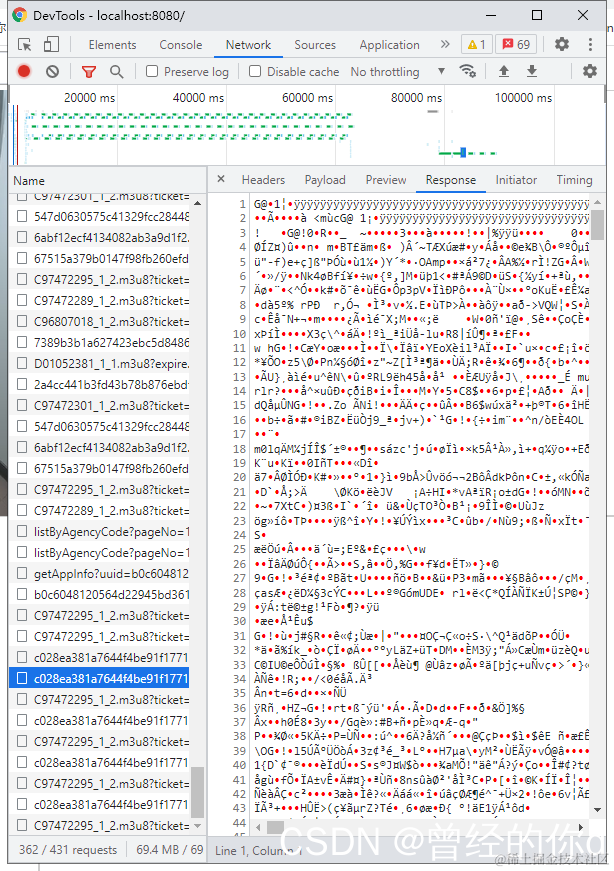Check the box for D01052381_1_1.m3u8 row
Viewport: 614px width, 871px height.
point(22,363)
